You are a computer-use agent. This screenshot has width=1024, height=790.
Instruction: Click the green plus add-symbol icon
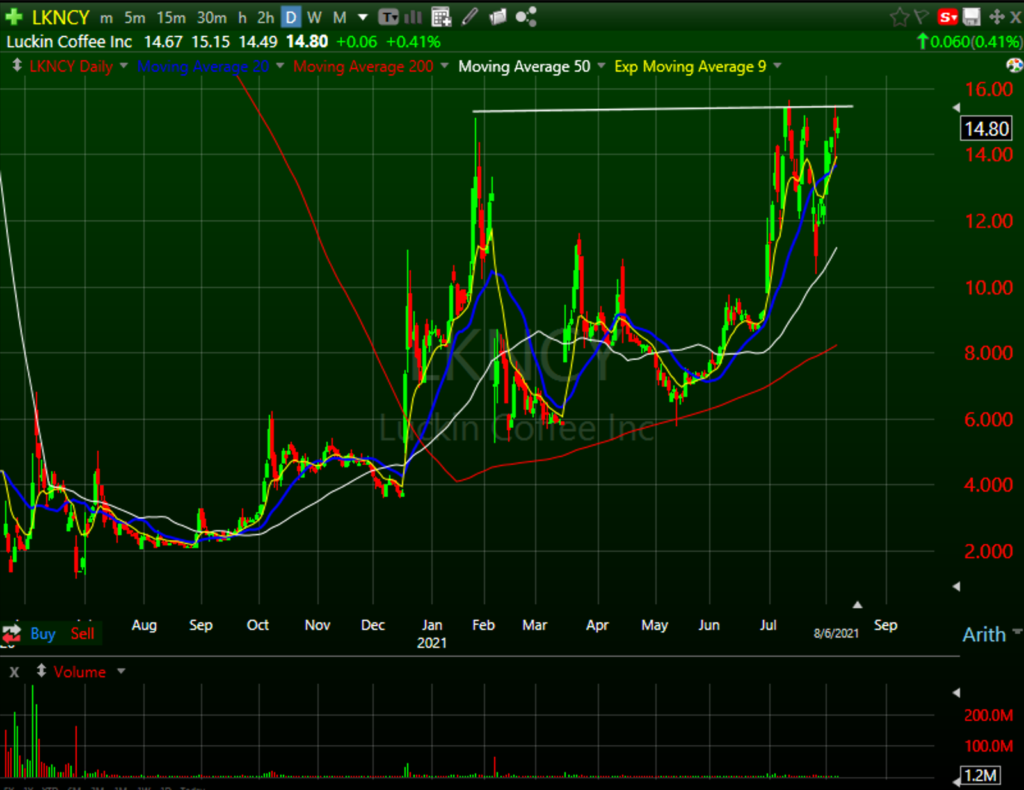14,17
